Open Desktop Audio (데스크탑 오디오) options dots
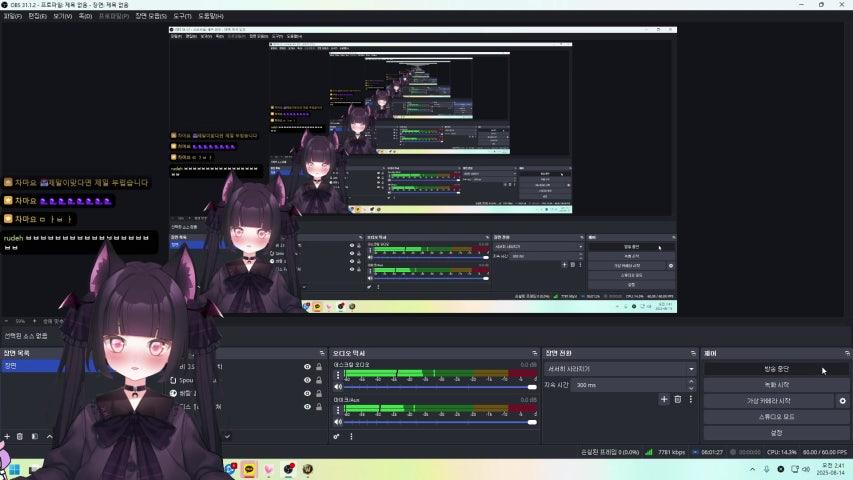853x480 pixels. [338, 375]
